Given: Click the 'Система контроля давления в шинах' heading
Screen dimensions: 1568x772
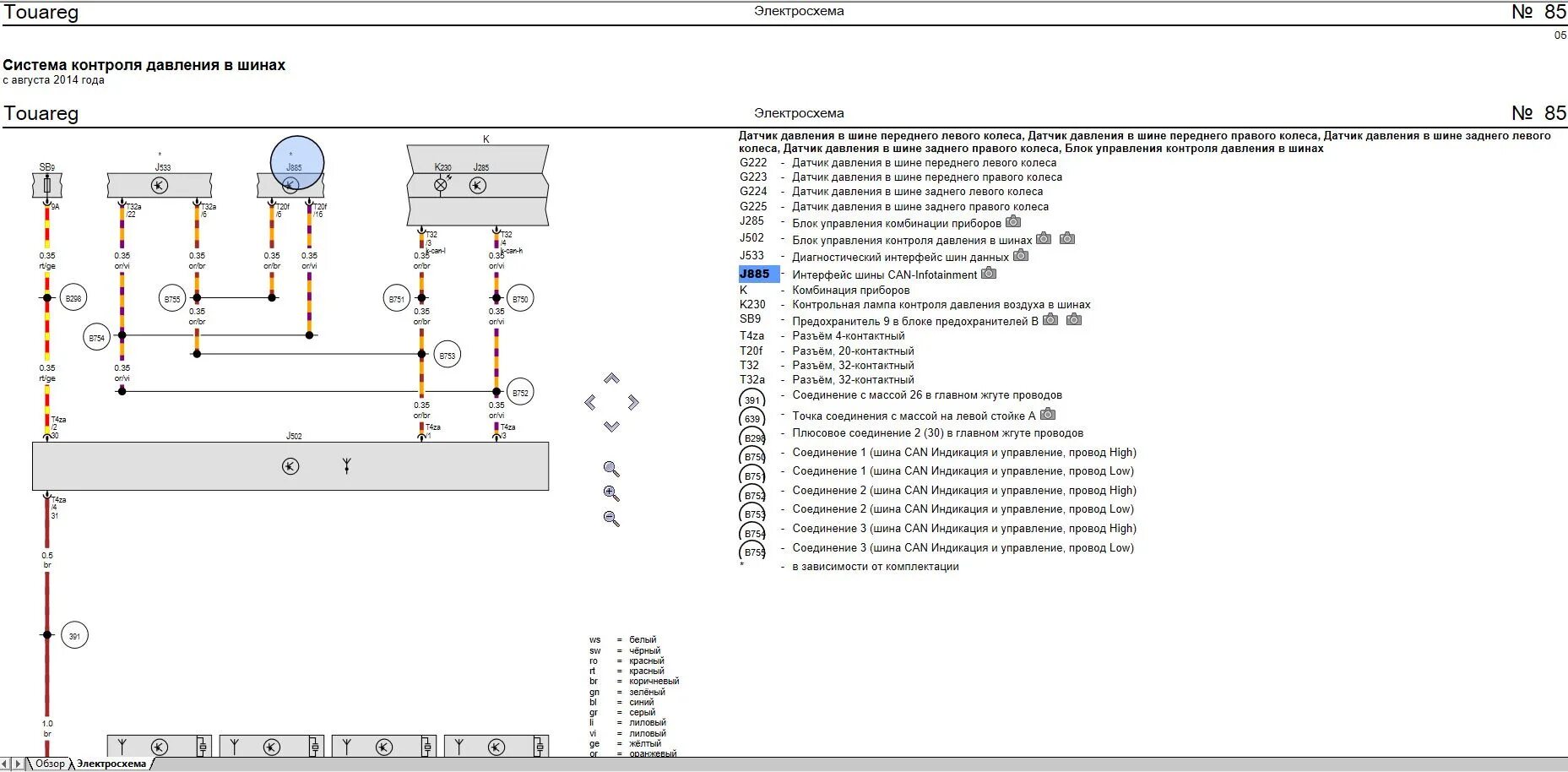Looking at the screenshot, I should pyautogui.click(x=144, y=65).
